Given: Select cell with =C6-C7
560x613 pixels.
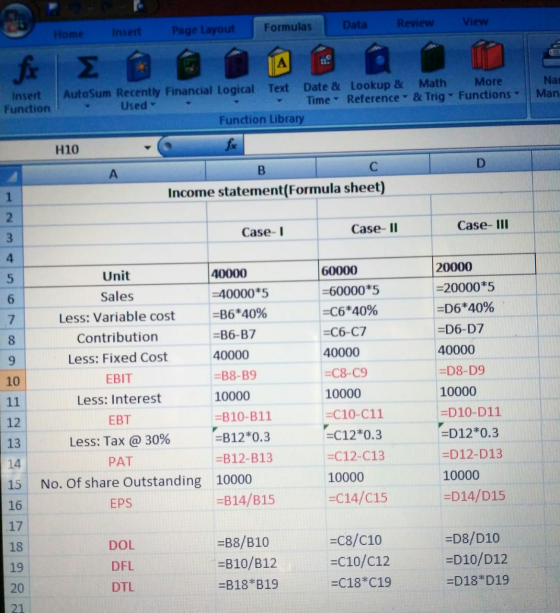Looking at the screenshot, I should tap(378, 332).
